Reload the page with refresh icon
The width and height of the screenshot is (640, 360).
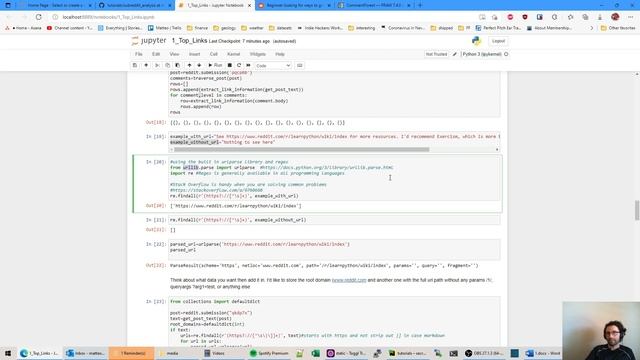tap(38, 17)
